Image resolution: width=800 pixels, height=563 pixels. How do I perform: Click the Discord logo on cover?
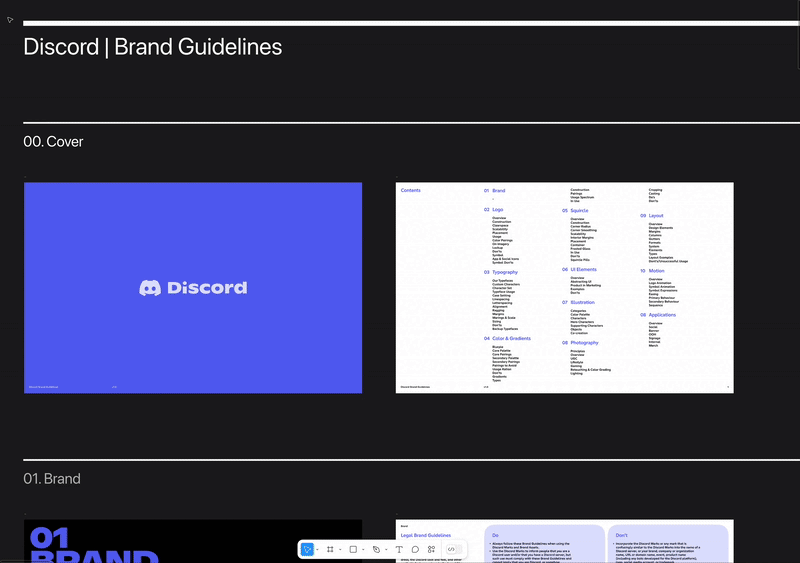[x=193, y=288]
